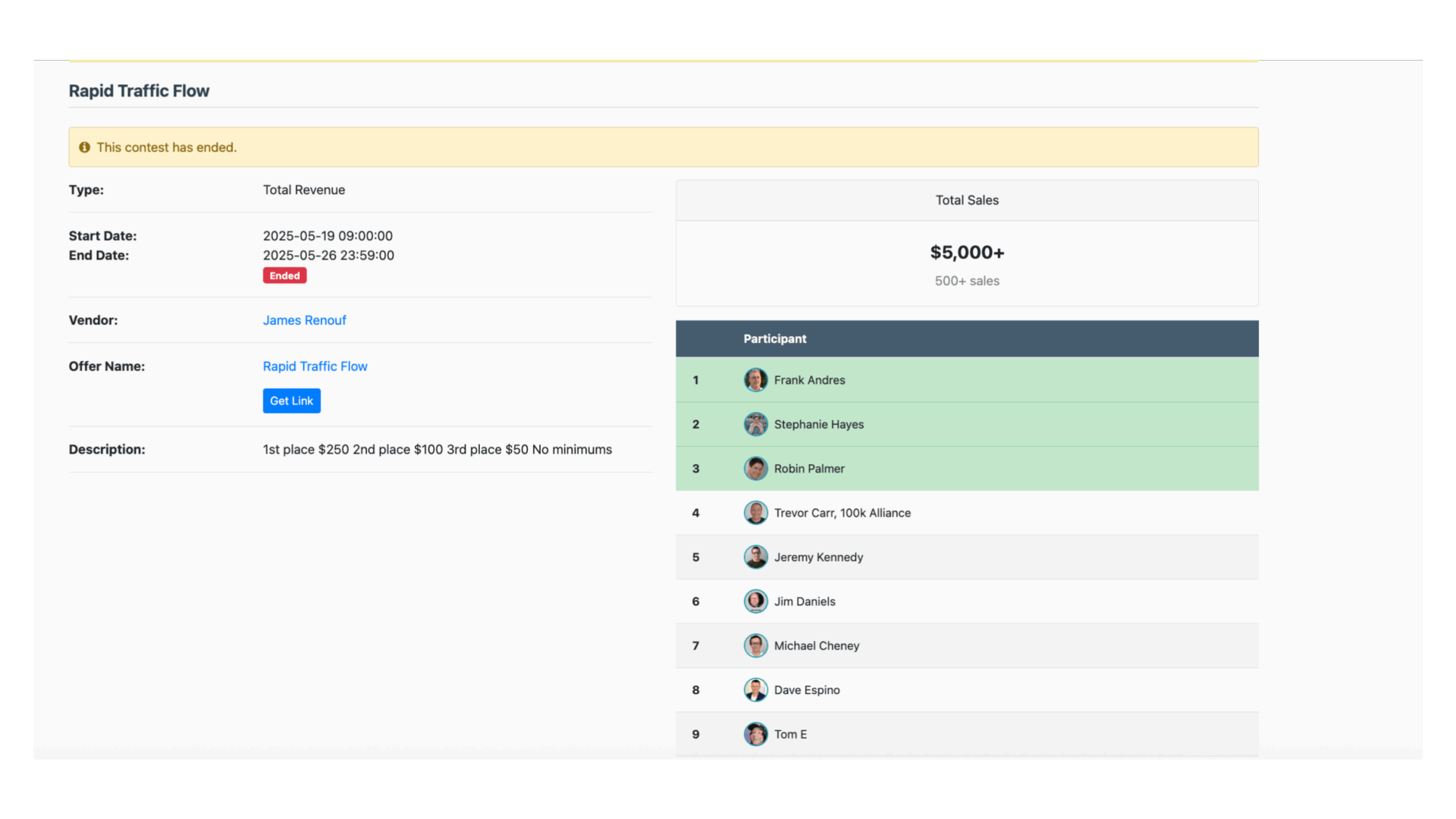The height and width of the screenshot is (819, 1456).
Task: Click Trevor Carr's avatar picture
Action: [755, 513]
